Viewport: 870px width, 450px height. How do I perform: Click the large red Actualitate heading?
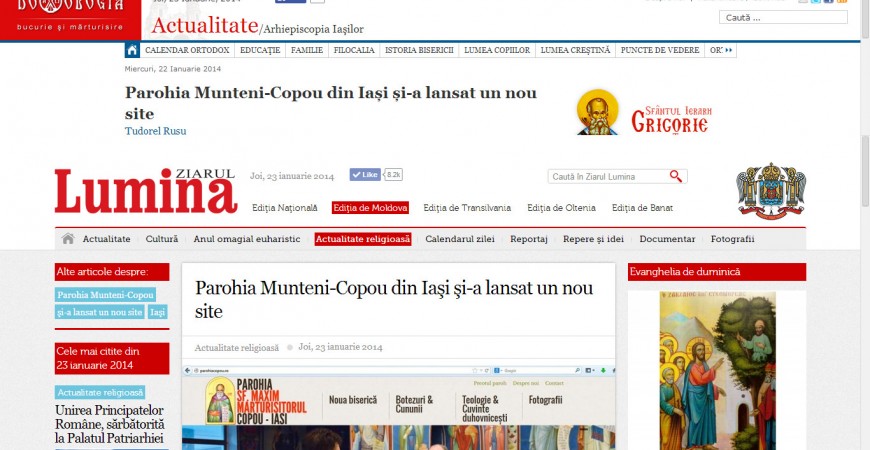[205, 25]
